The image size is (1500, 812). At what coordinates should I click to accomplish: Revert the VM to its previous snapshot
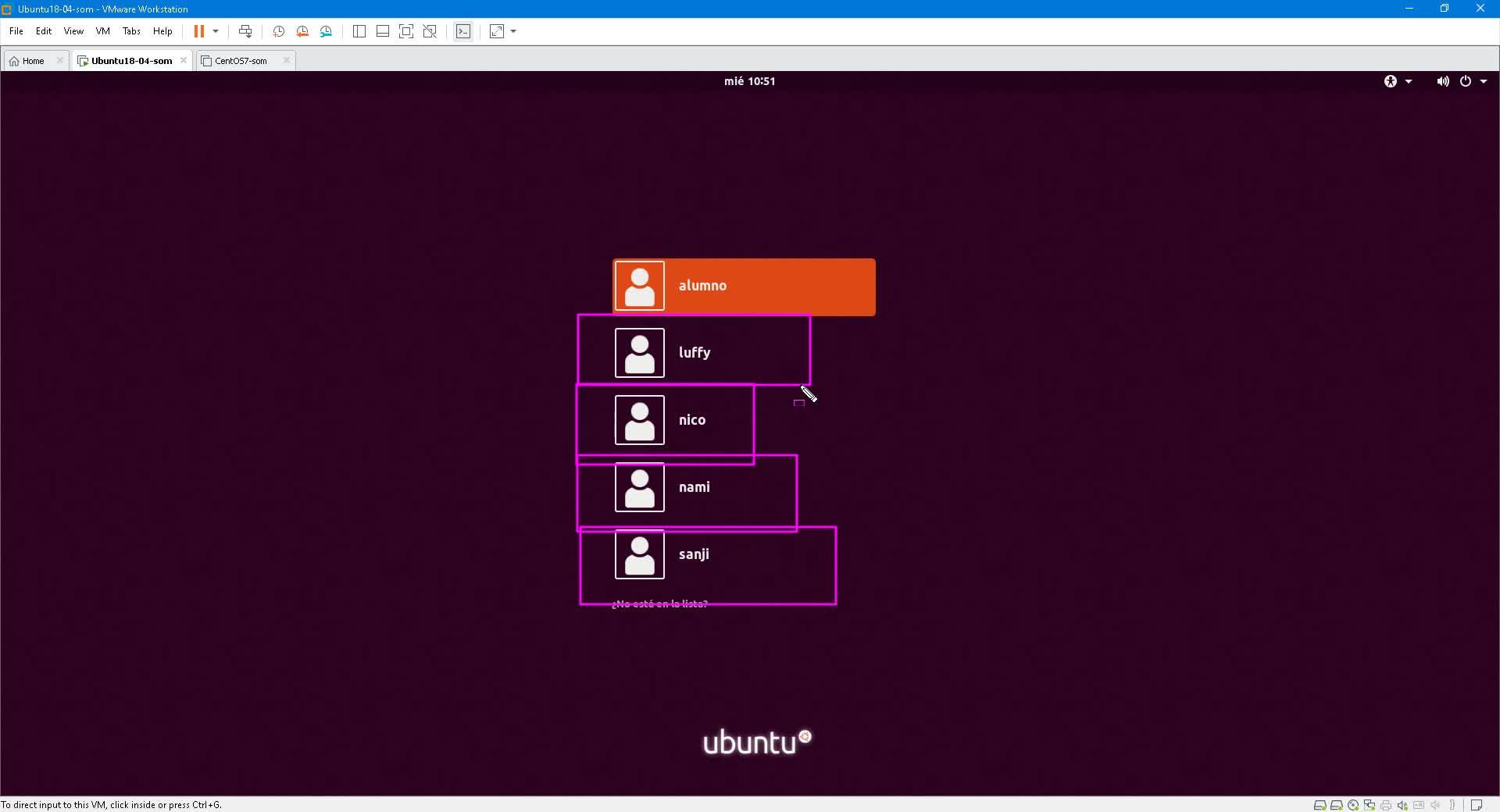(302, 31)
